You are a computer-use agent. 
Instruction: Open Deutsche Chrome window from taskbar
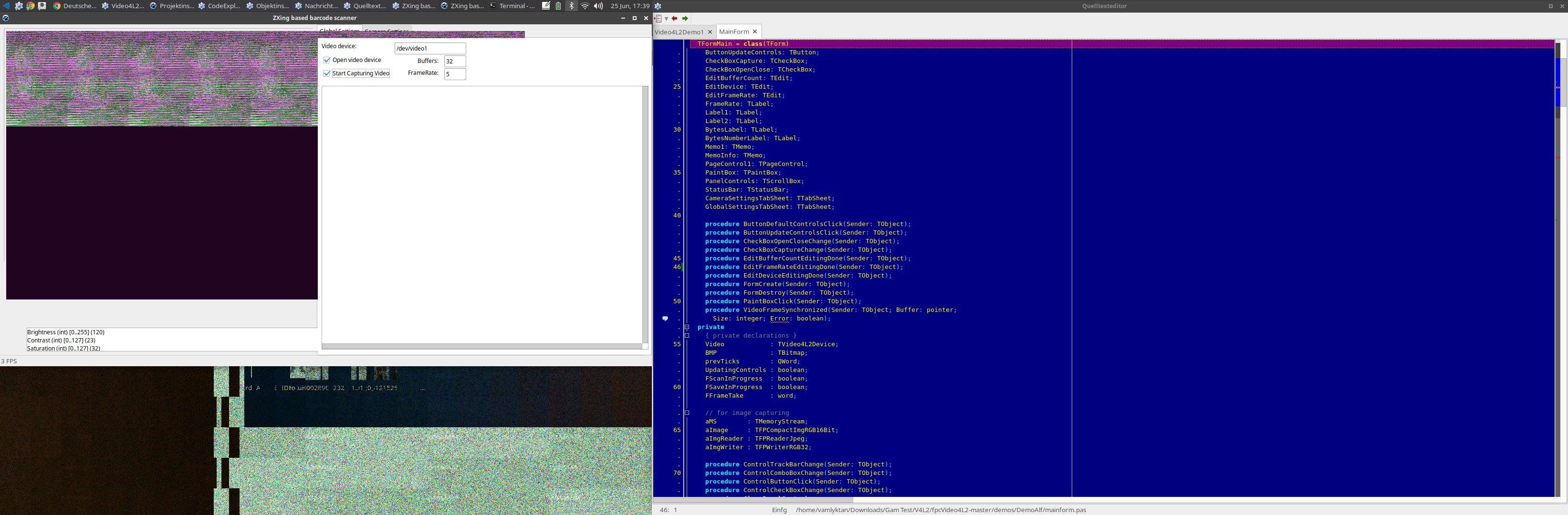coord(74,6)
